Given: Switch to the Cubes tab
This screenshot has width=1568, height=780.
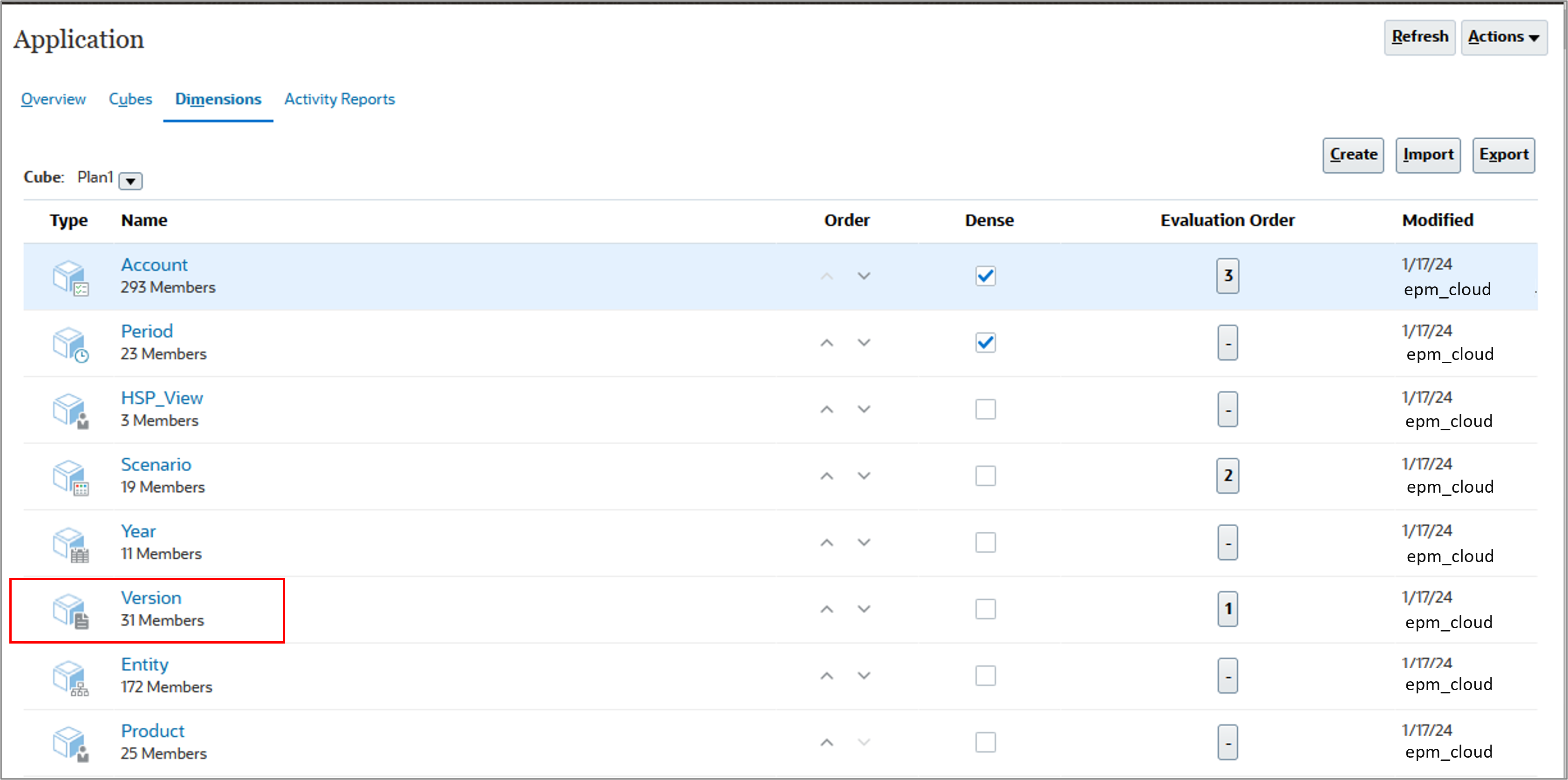Looking at the screenshot, I should (130, 99).
